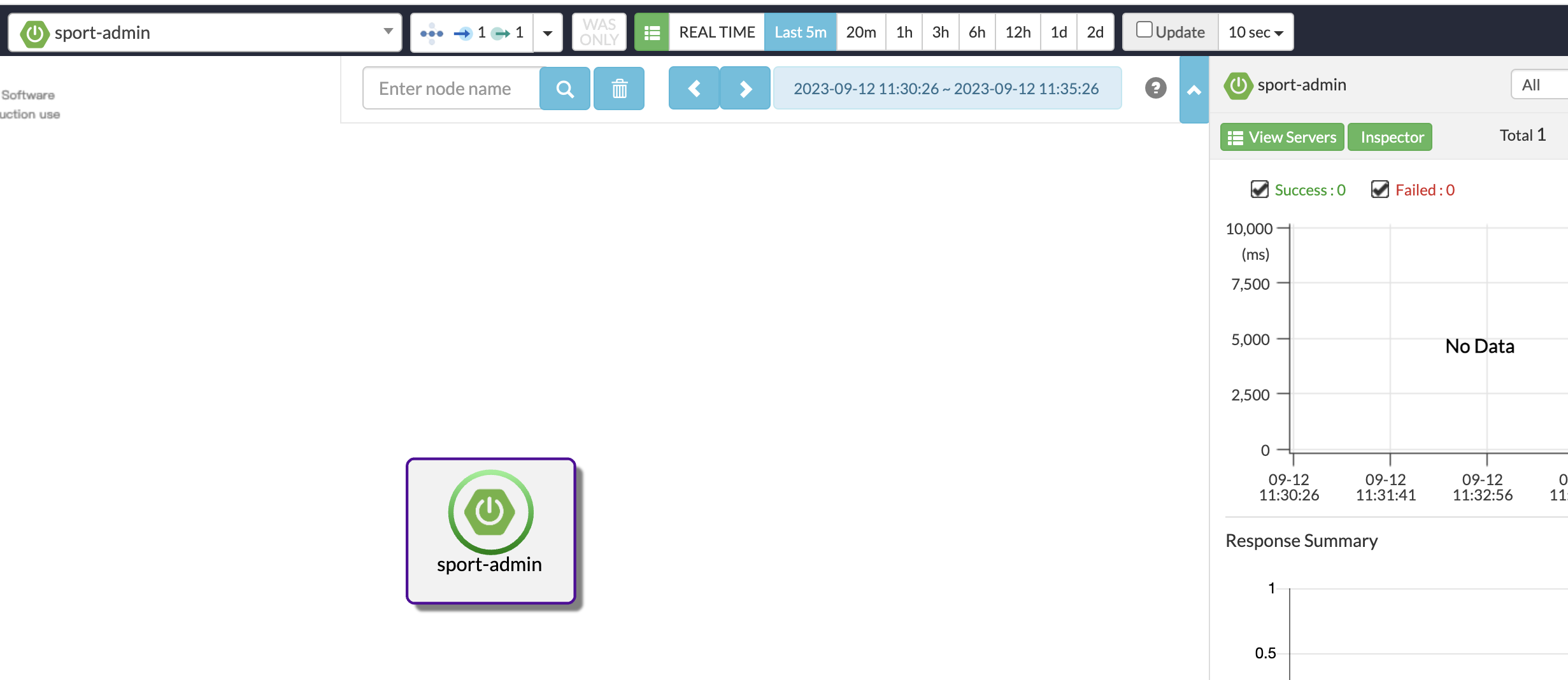Screen dimensions: 1568x680
Task: Toggle the WAS ONLY filter
Action: pos(599,32)
